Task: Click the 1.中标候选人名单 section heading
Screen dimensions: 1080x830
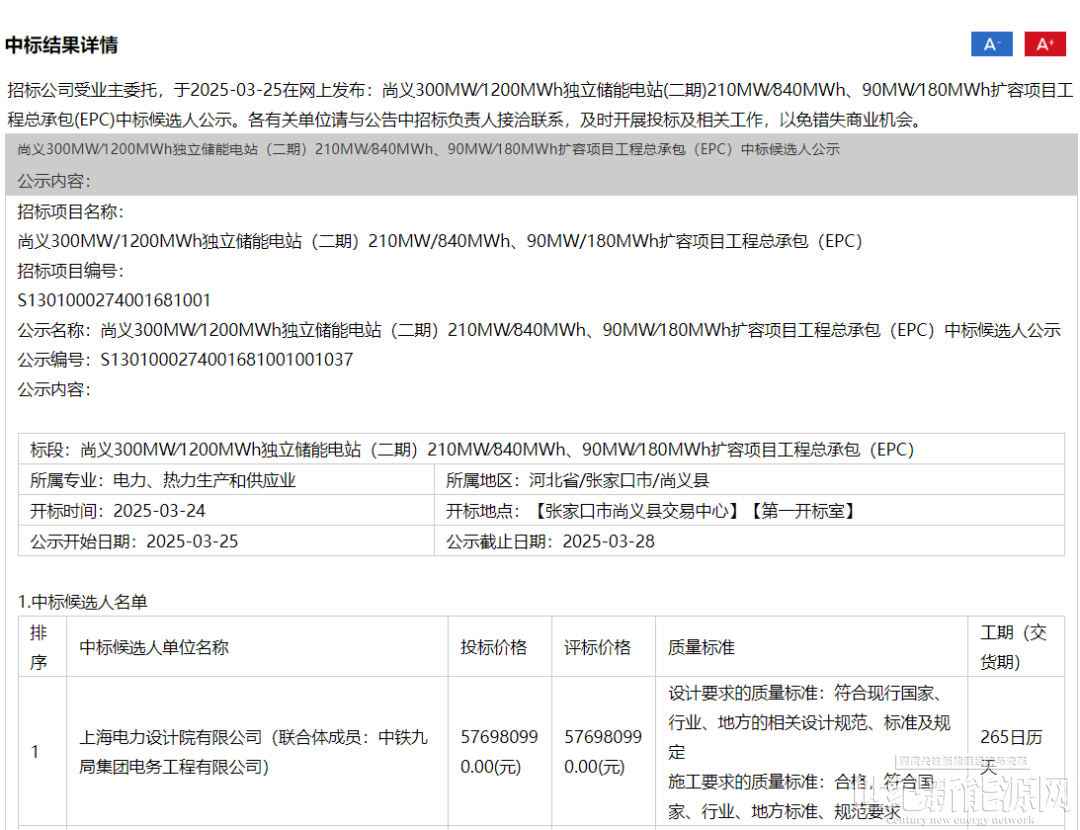Action: click(x=83, y=602)
